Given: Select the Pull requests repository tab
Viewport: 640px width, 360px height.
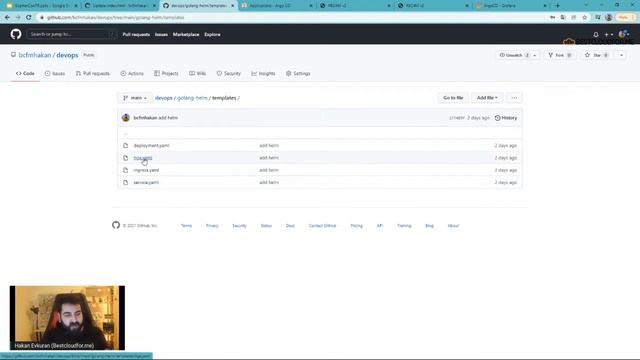Looking at the screenshot, I should [x=93, y=73].
